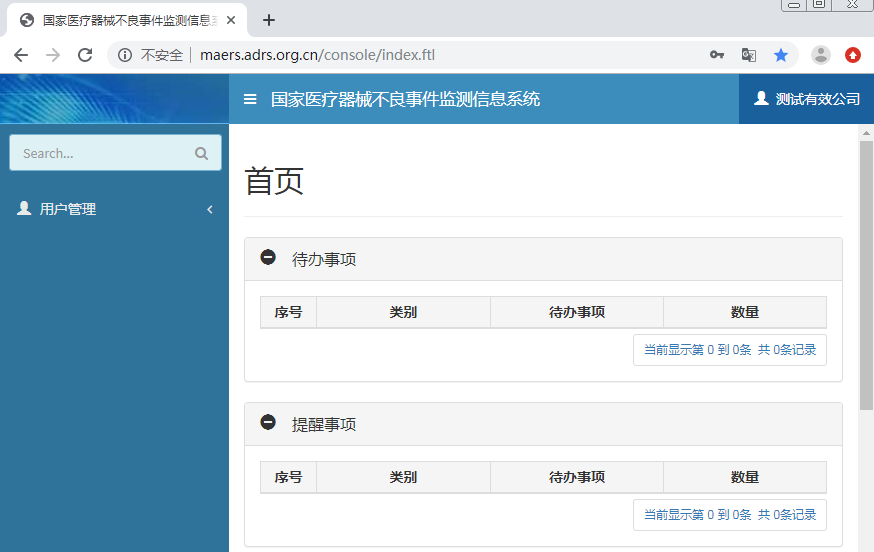
Task: Click the 不安全 site info indicator
Action: point(151,55)
